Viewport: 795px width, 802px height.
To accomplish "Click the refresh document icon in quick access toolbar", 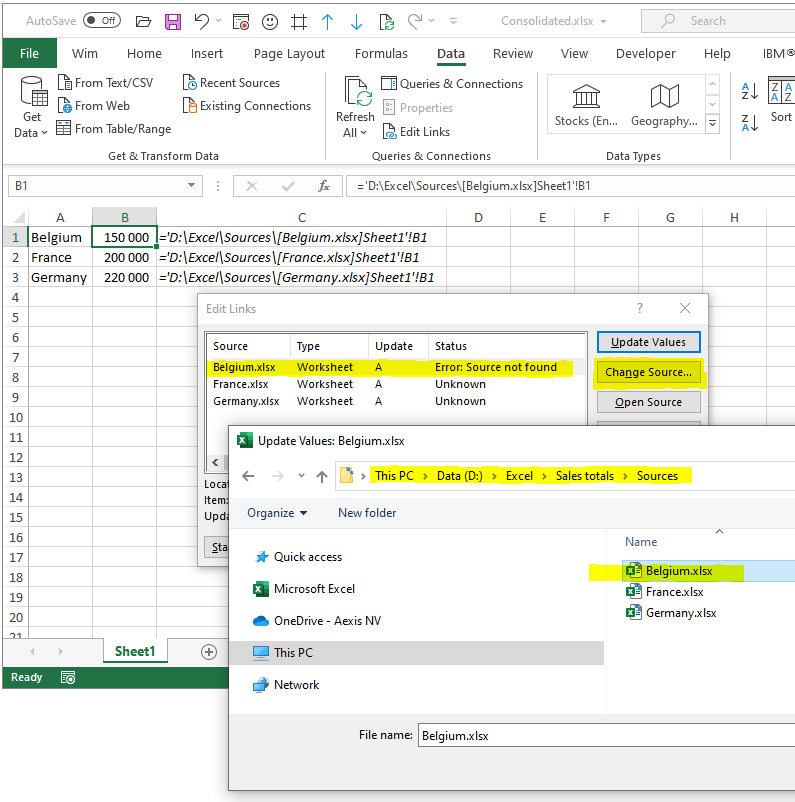I will [x=386, y=21].
